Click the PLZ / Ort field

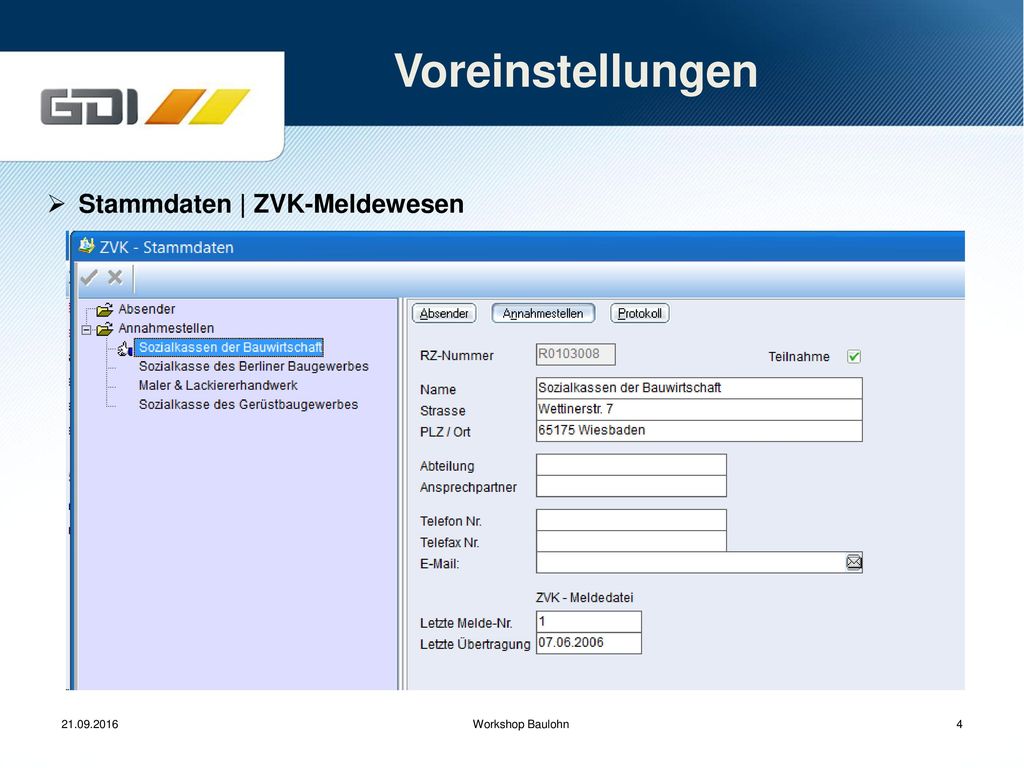click(x=699, y=430)
